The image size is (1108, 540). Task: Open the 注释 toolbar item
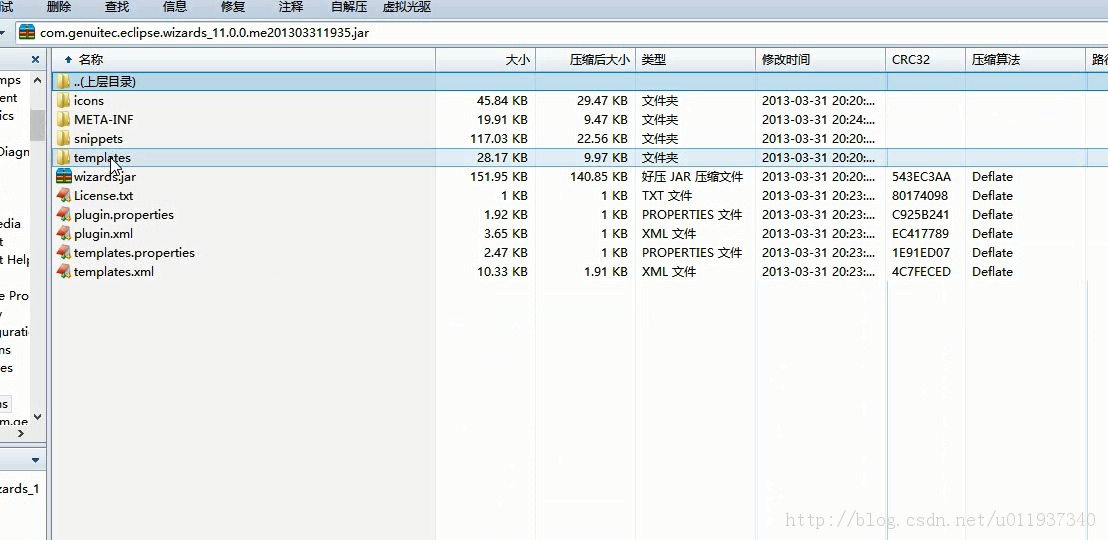(291, 7)
